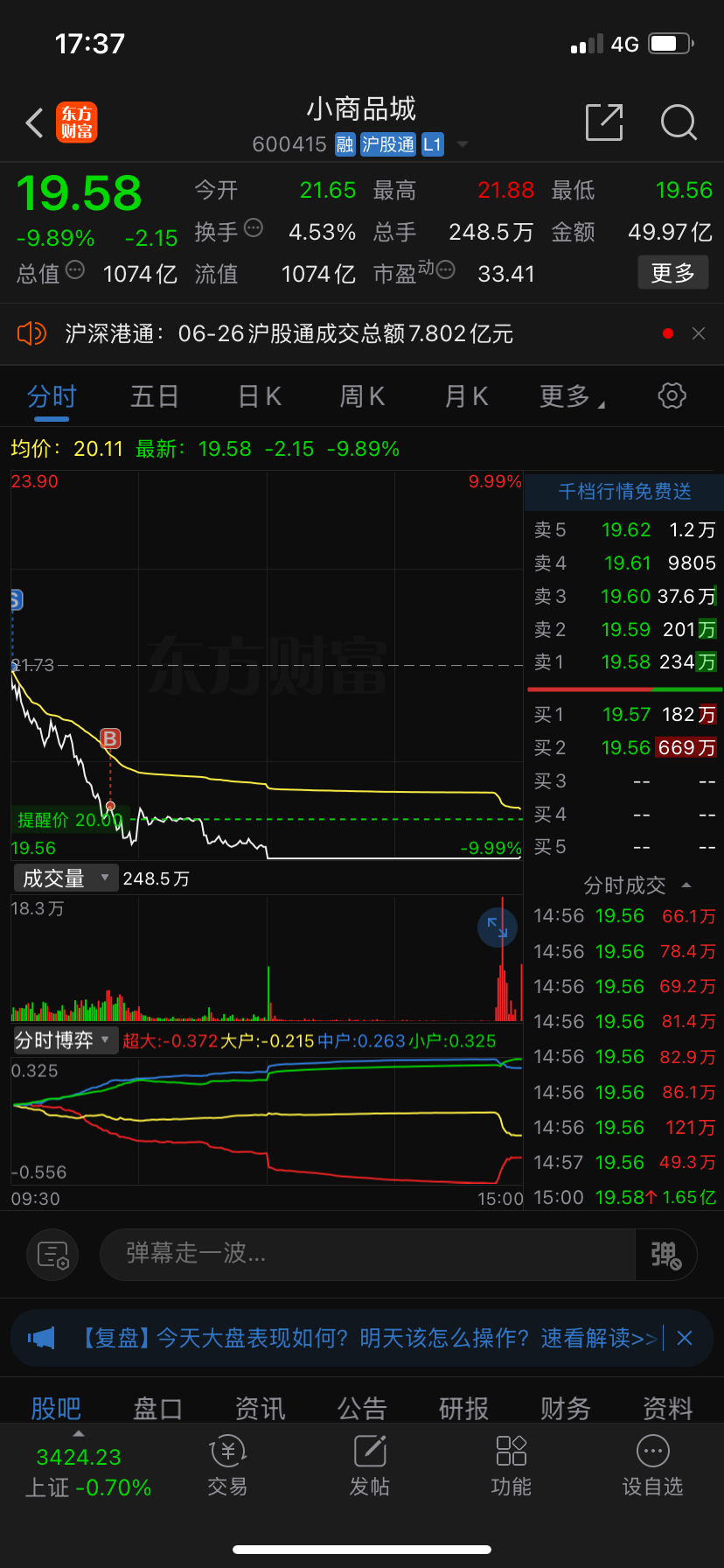Image resolution: width=724 pixels, height=1568 pixels.
Task: Tap the info icon beside 市盈
Action: (x=445, y=269)
